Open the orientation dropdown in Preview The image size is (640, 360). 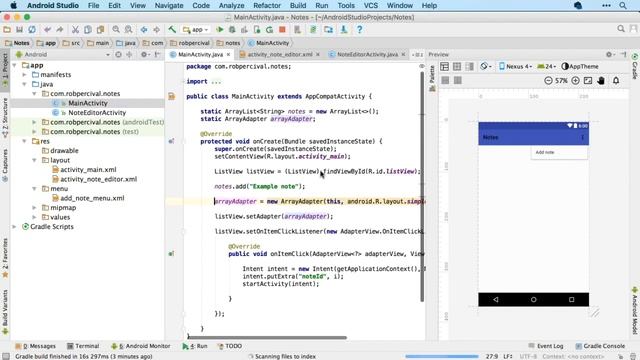click(485, 67)
